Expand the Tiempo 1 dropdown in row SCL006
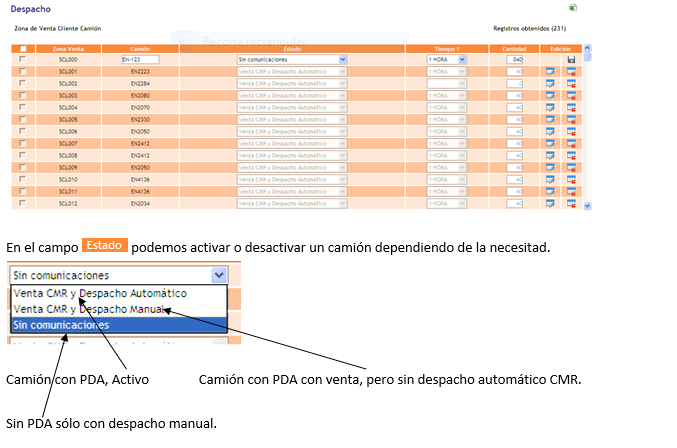677x448 pixels. pyautogui.click(x=447, y=132)
